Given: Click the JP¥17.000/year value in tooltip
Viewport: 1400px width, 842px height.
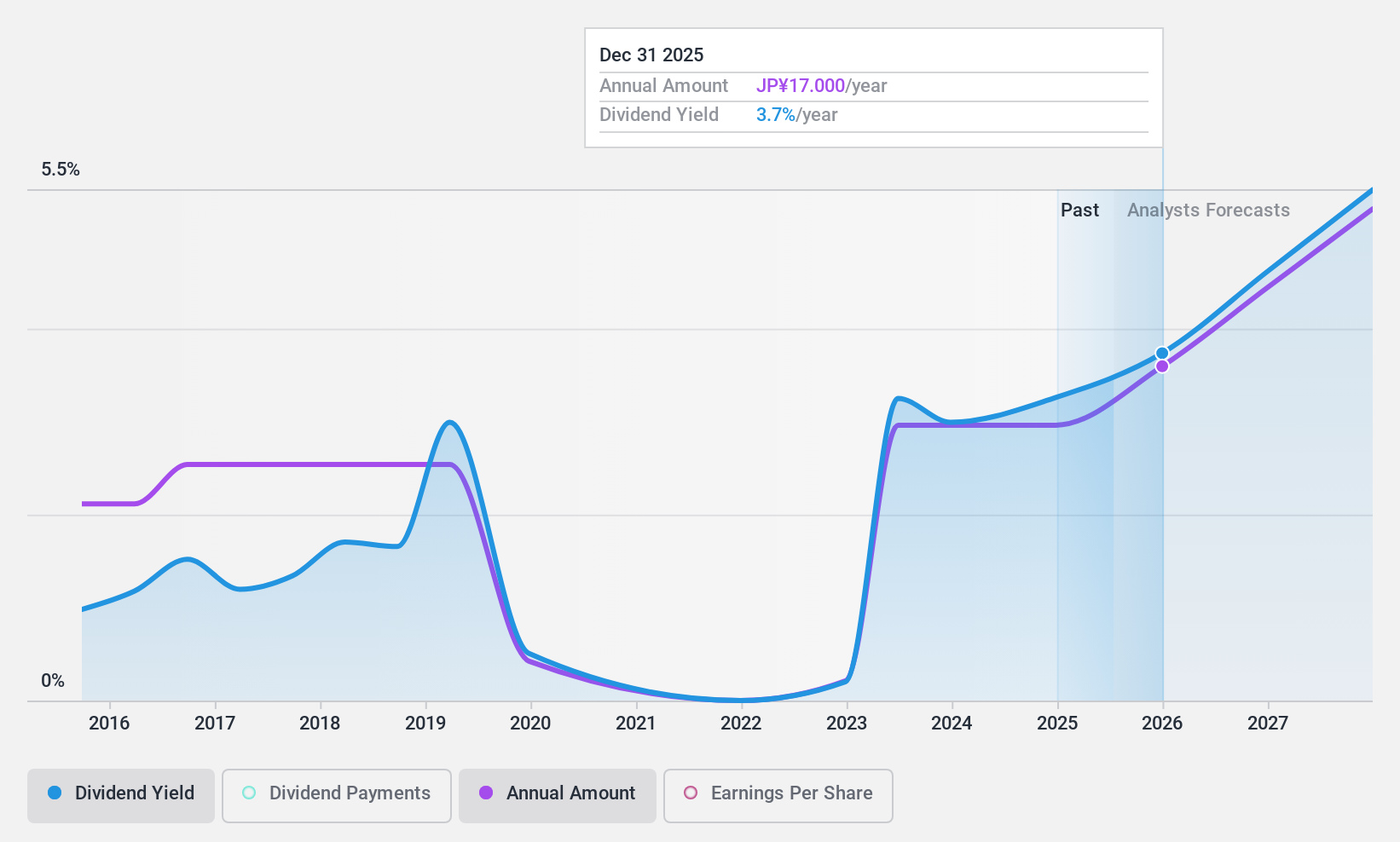Looking at the screenshot, I should 822,86.
